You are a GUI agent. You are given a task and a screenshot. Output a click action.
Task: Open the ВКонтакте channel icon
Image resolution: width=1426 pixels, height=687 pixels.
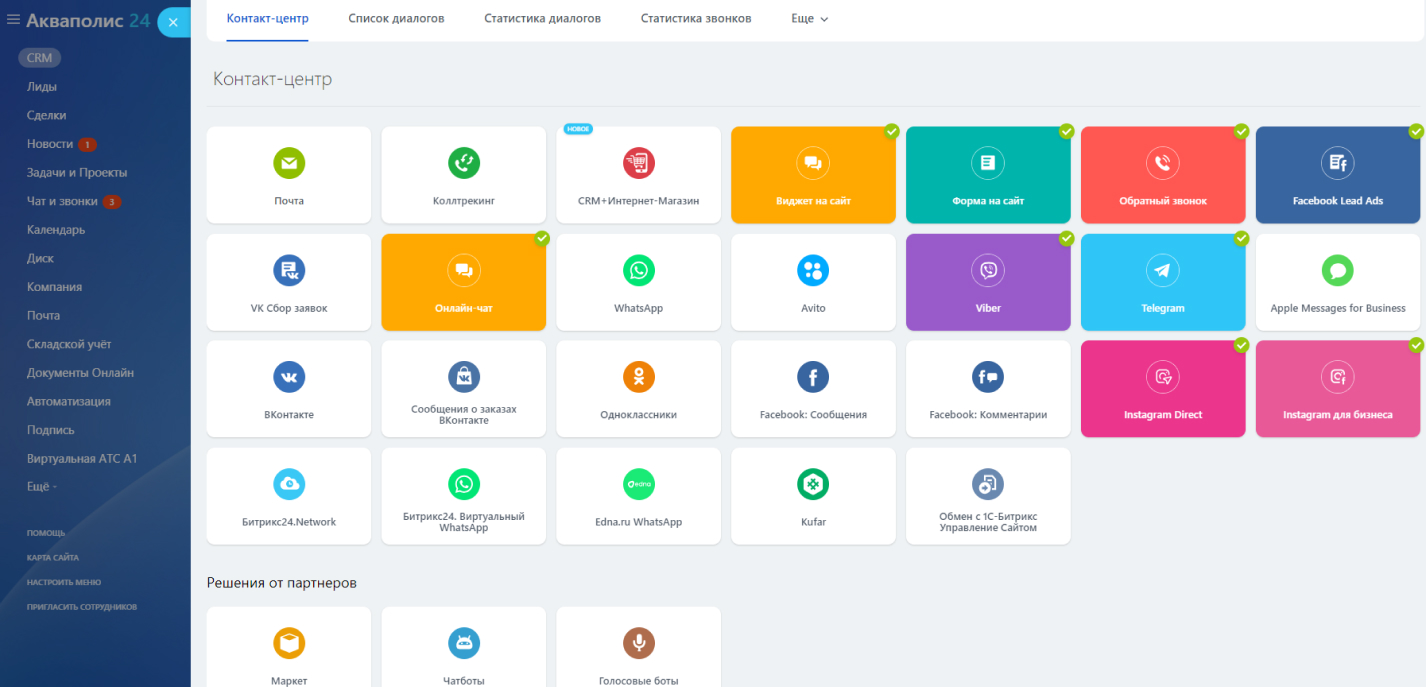[289, 377]
